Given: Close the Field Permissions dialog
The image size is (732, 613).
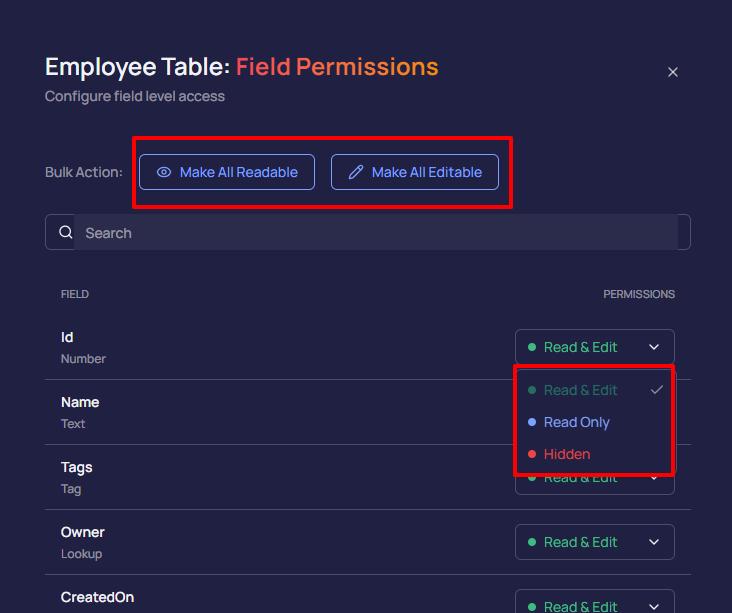Looking at the screenshot, I should [x=673, y=72].
